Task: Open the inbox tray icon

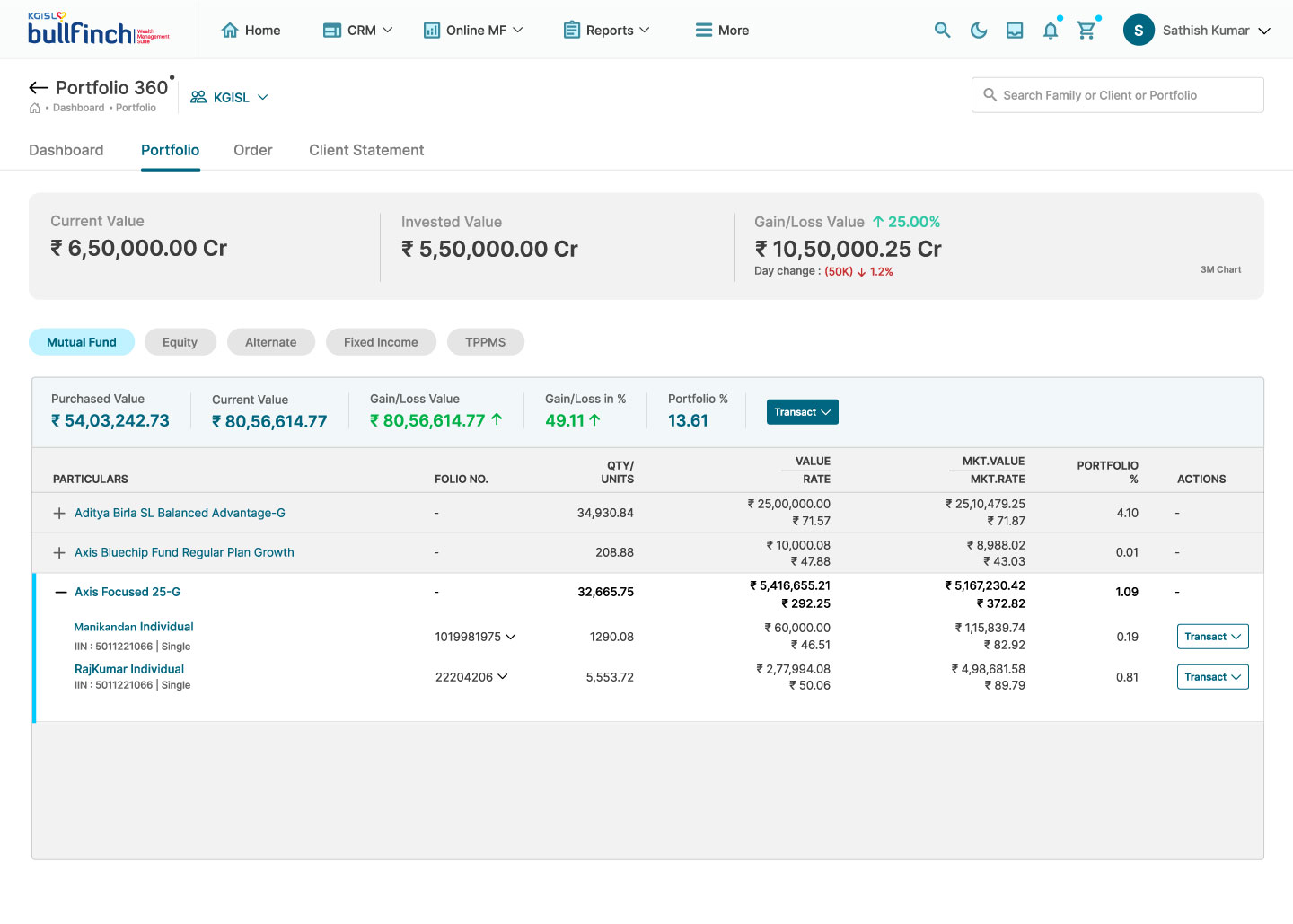Action: tap(1015, 30)
